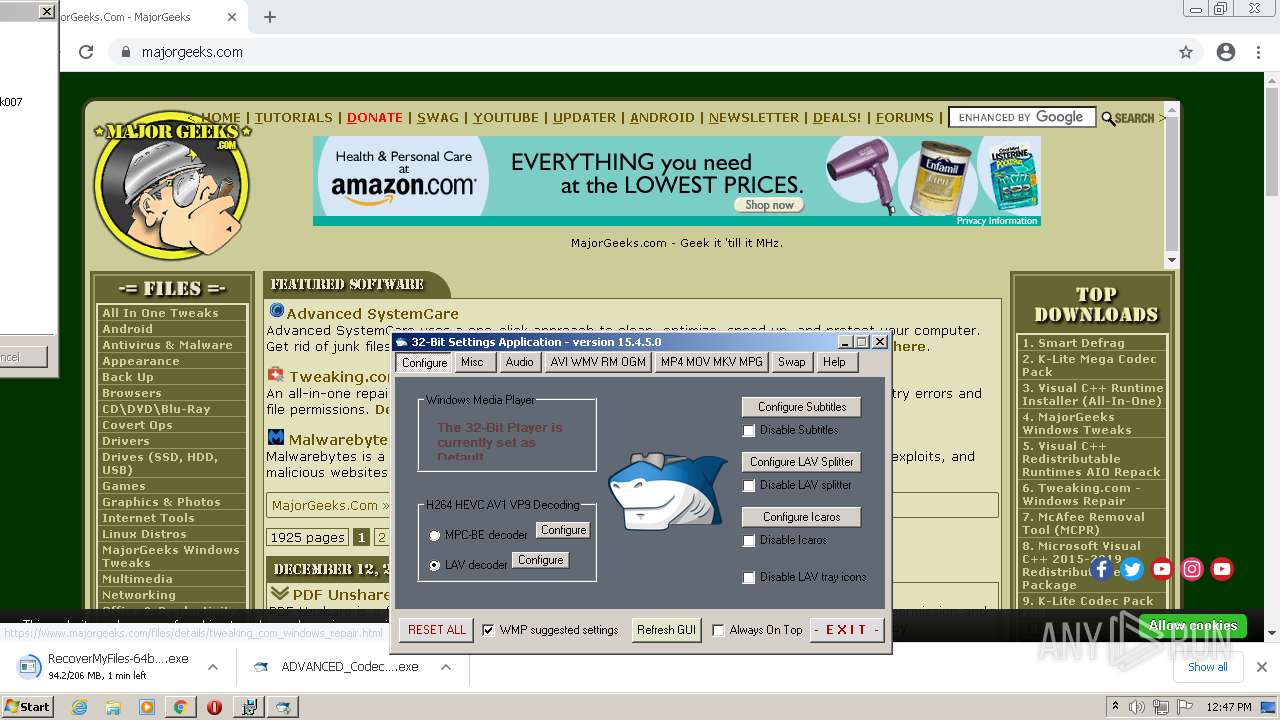
Task: Click the Twitter social icon
Action: pyautogui.click(x=1132, y=569)
